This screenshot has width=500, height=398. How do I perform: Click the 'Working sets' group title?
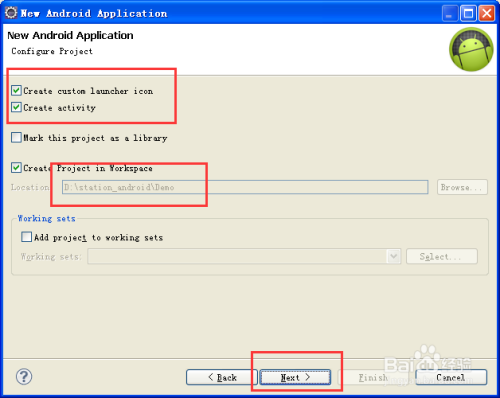(46, 218)
